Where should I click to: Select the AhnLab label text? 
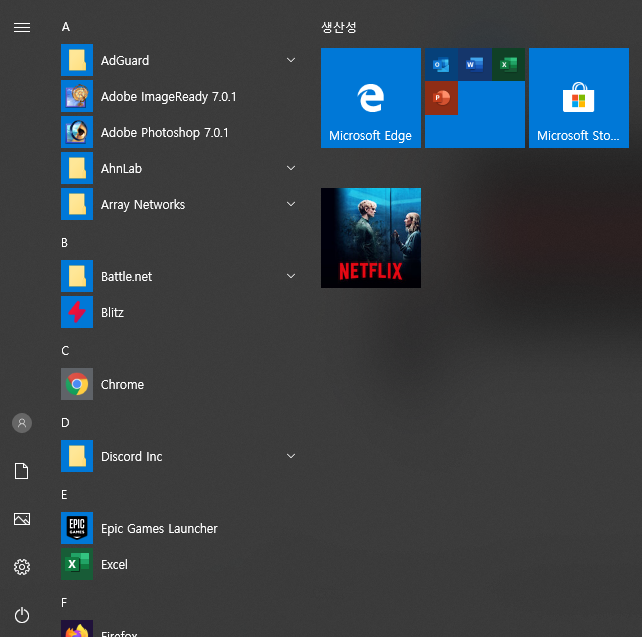point(122,169)
